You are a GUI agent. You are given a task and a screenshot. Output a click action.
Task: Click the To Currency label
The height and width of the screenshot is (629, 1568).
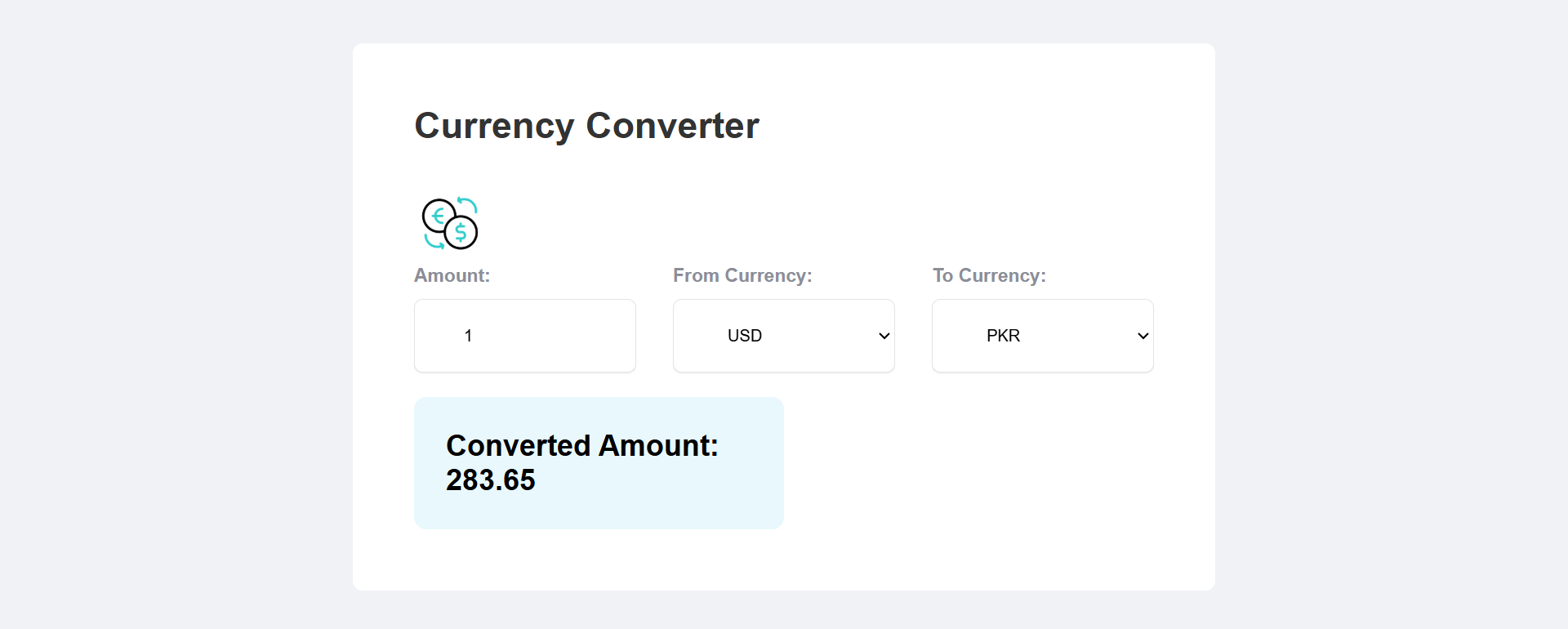(989, 275)
